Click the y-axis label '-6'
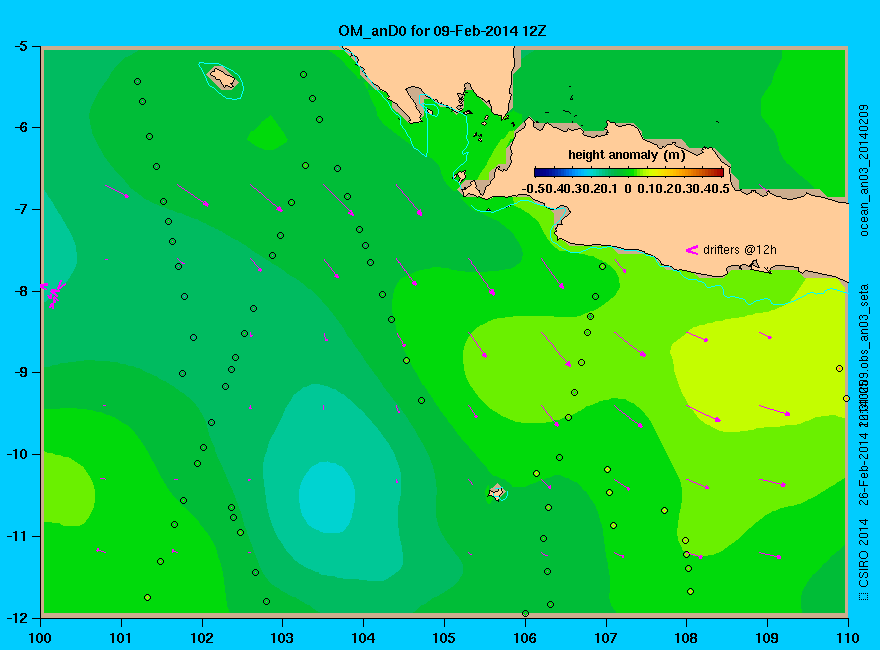 (20, 127)
